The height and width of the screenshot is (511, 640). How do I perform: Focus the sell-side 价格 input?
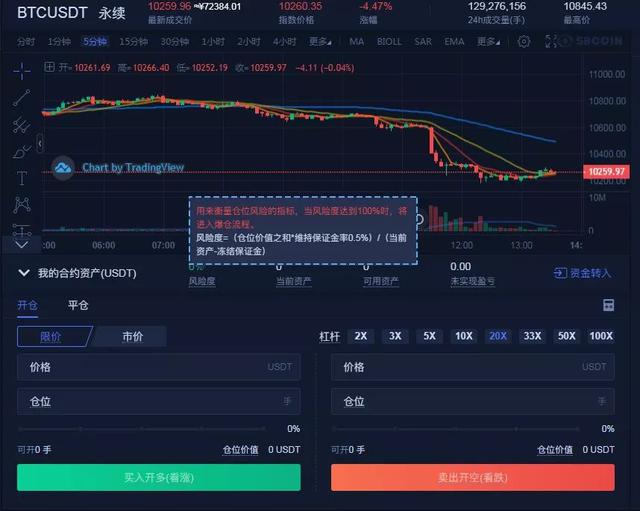pos(473,367)
